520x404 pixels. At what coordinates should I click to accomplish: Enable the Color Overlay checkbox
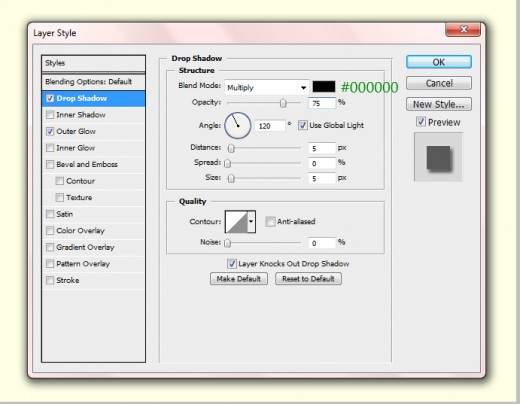[50, 230]
